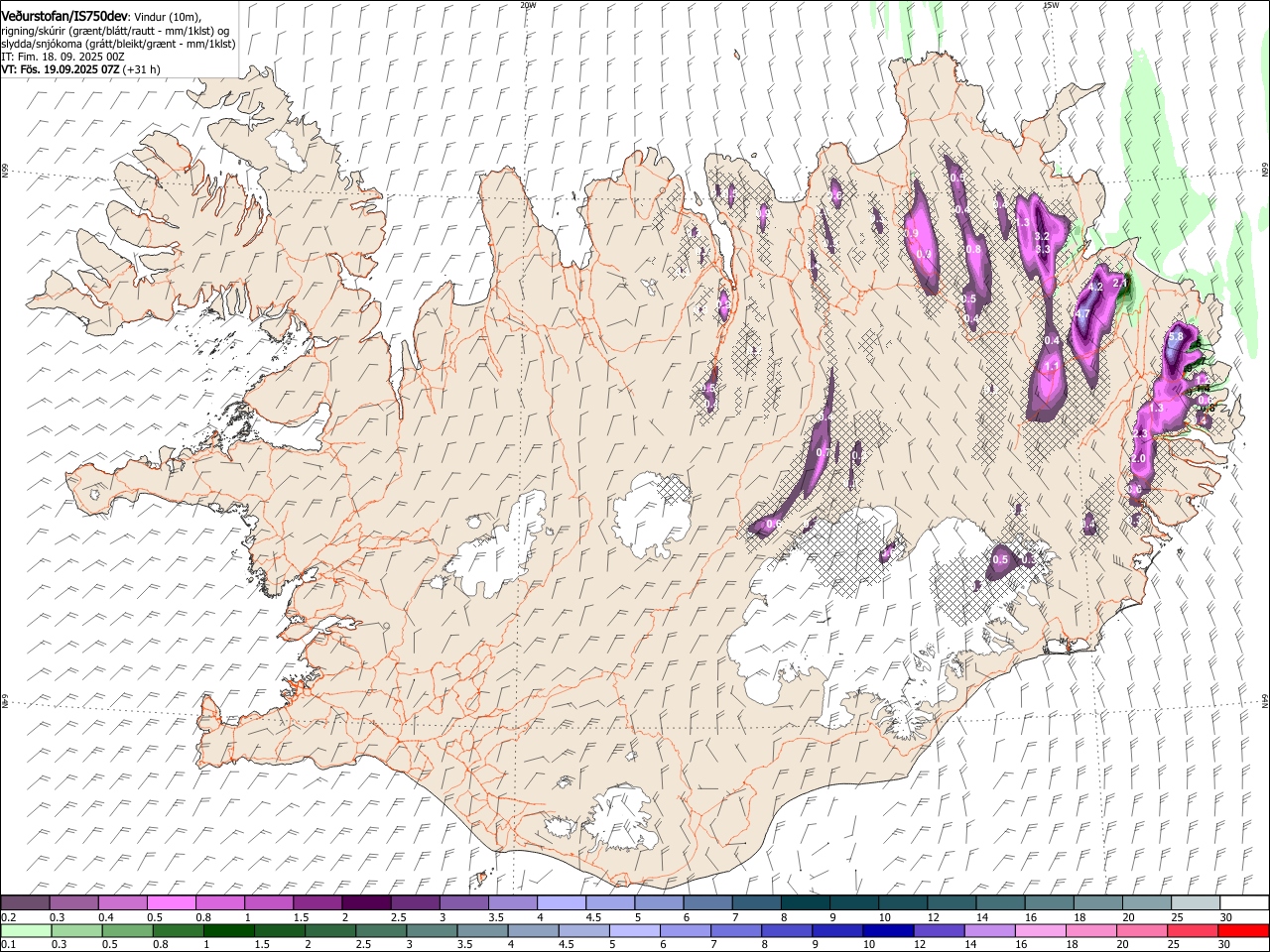Click the 'VT: Fös. 19.09.2025 07Z' valid time
The width and height of the screenshot is (1270, 952).
click(x=62, y=69)
